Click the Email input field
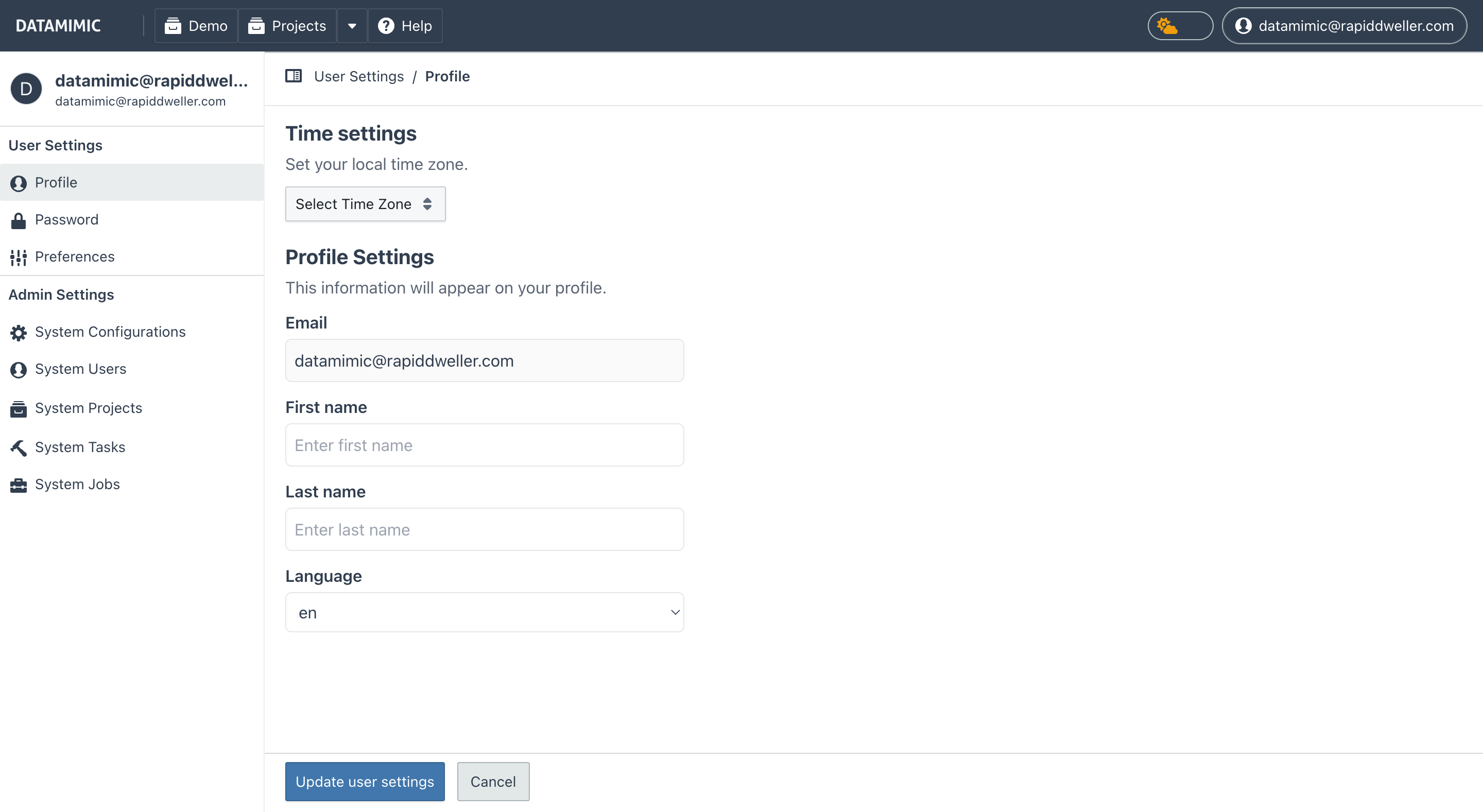 (484, 360)
